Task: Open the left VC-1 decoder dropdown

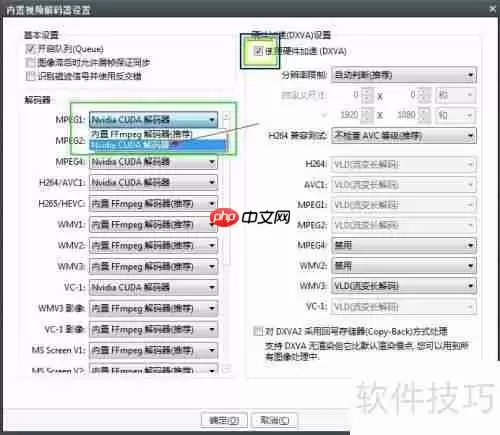Action: (154, 287)
